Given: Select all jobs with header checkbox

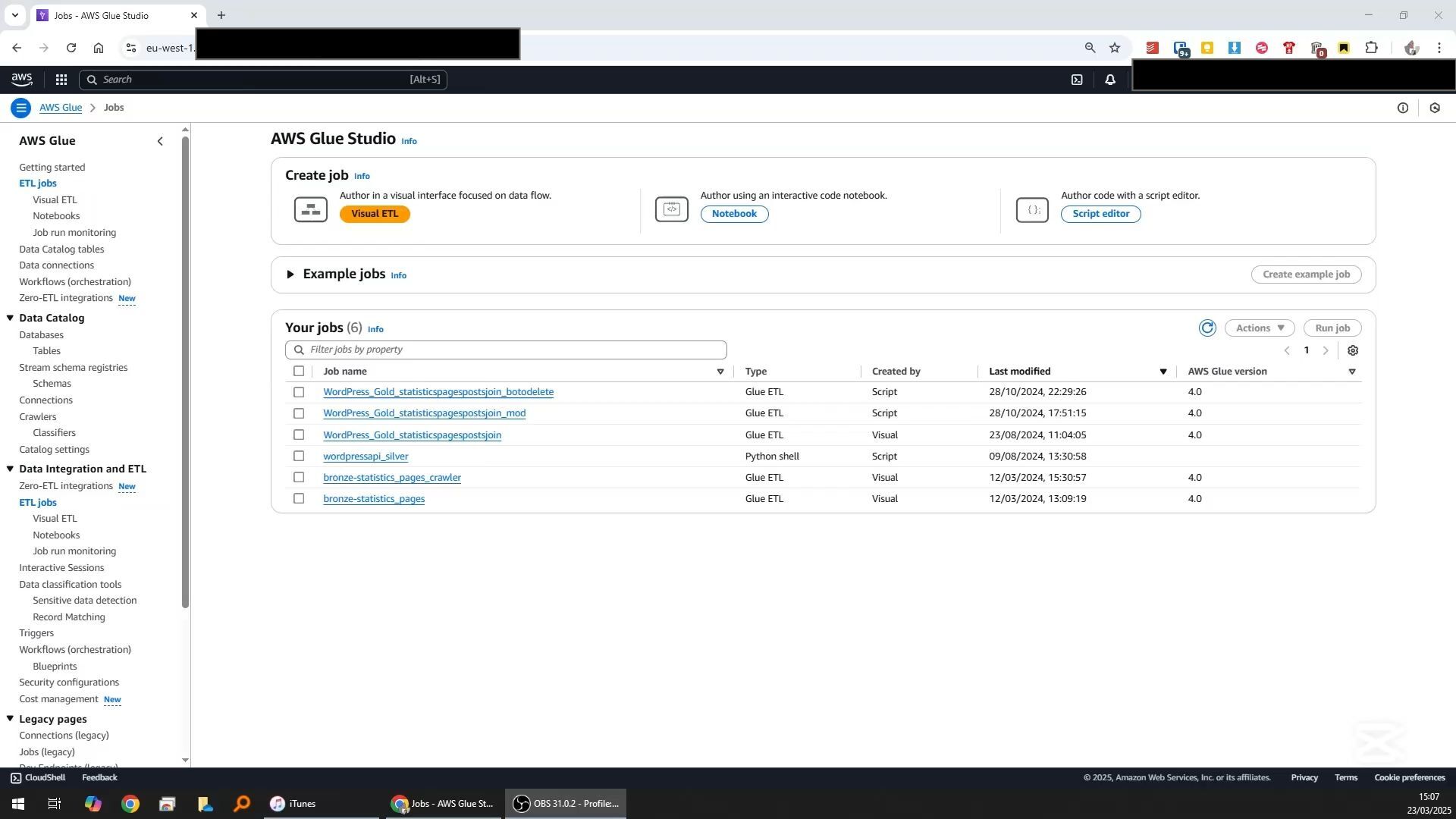Looking at the screenshot, I should coord(299,372).
